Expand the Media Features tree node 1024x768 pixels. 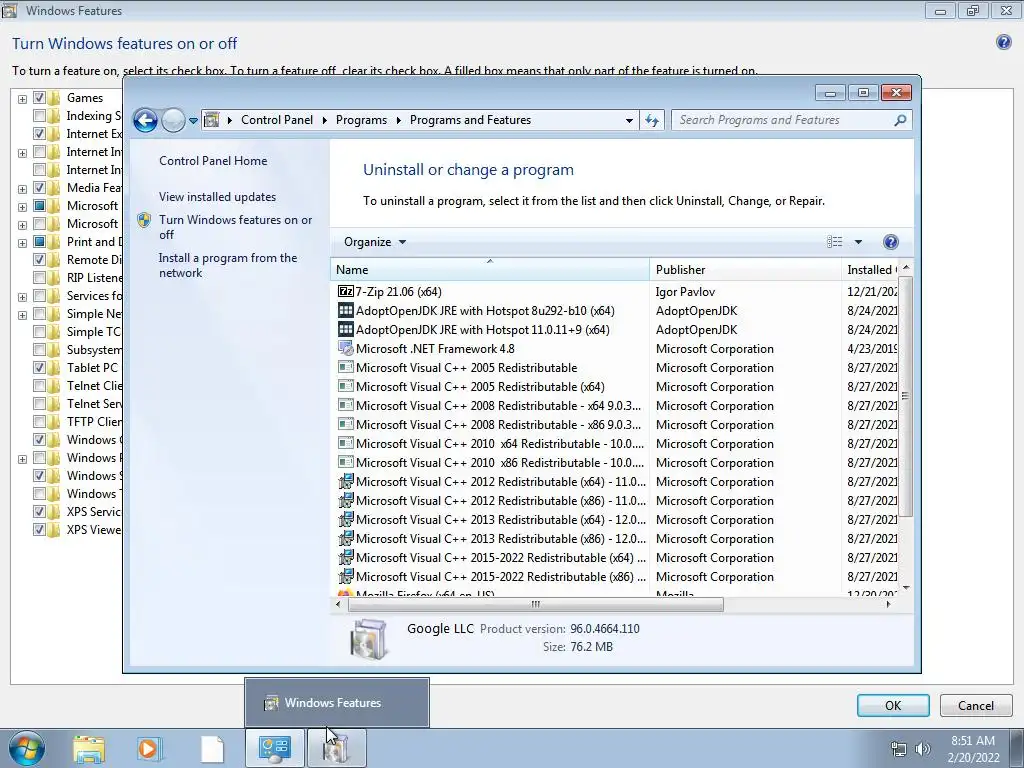(x=22, y=189)
